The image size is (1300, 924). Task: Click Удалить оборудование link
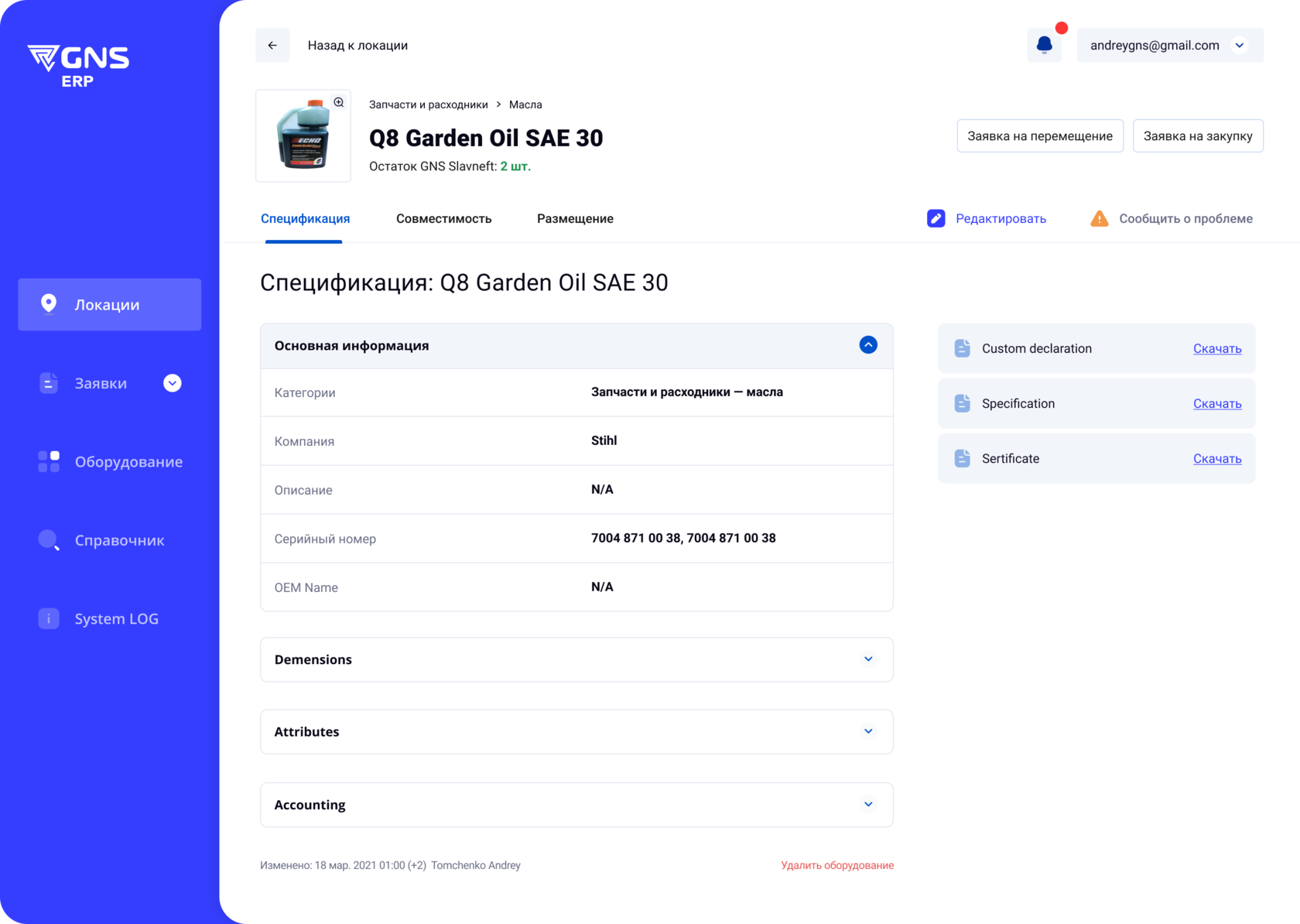point(837,865)
